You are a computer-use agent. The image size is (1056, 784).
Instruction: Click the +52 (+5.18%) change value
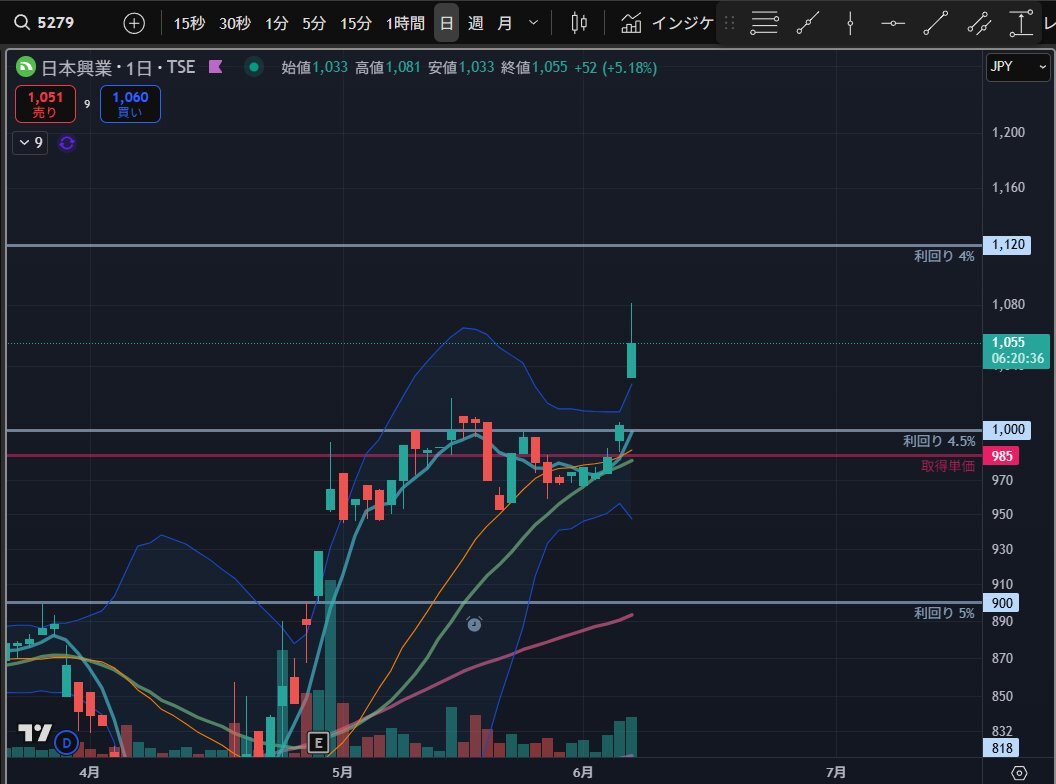click(x=616, y=67)
